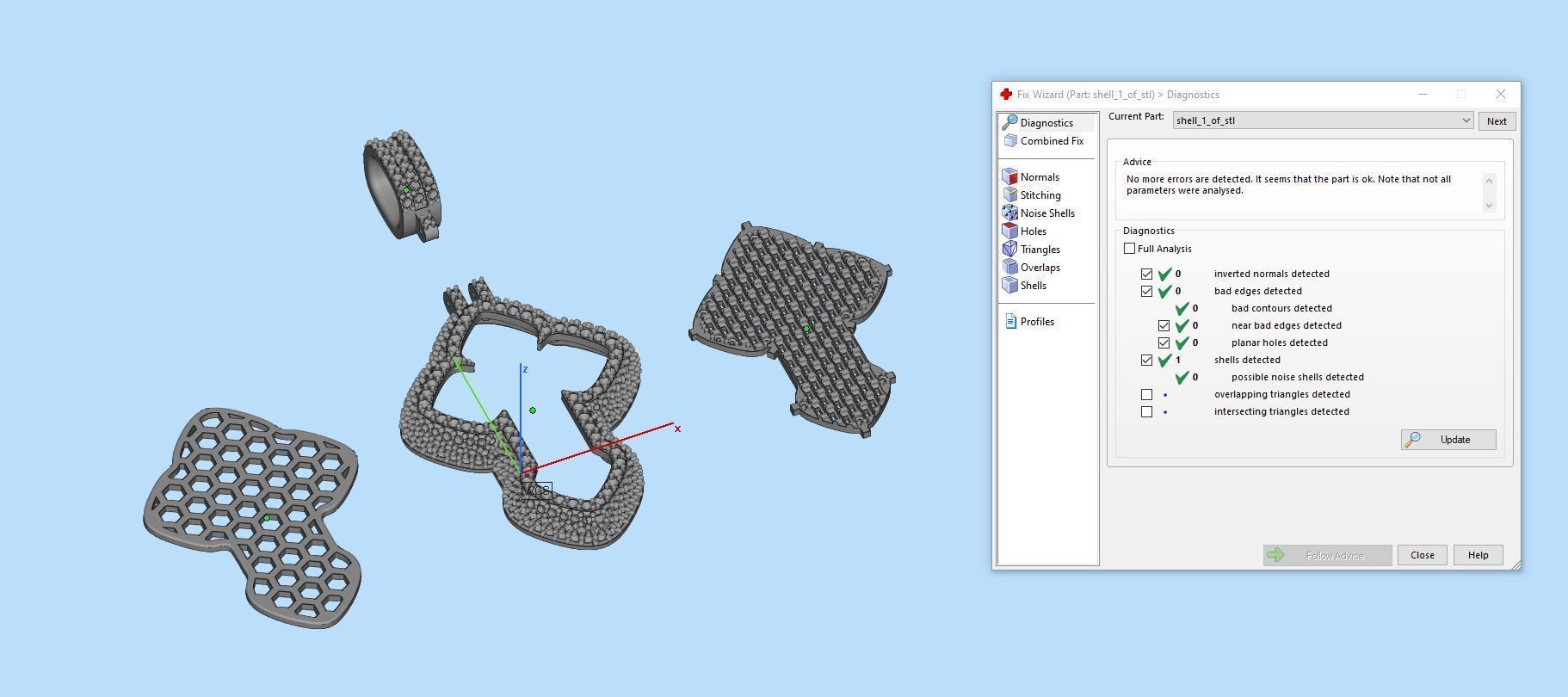Click the Shells step icon
1568x697 pixels.
pos(1010,286)
